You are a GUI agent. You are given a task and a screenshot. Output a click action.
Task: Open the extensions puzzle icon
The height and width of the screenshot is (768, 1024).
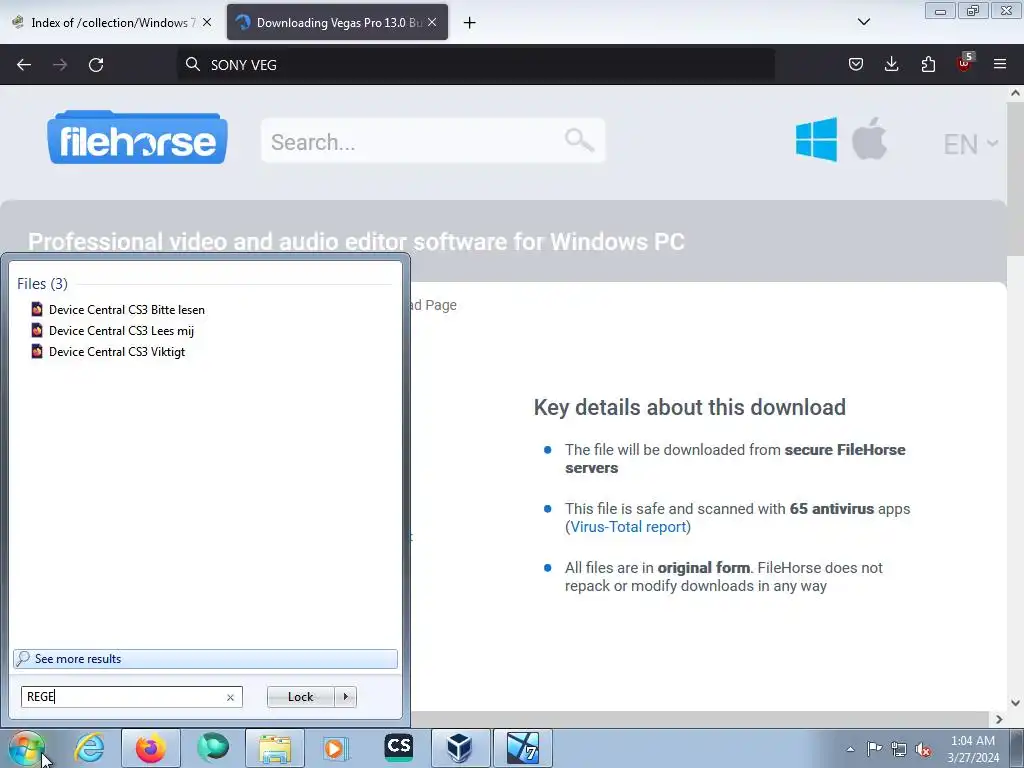[928, 64]
